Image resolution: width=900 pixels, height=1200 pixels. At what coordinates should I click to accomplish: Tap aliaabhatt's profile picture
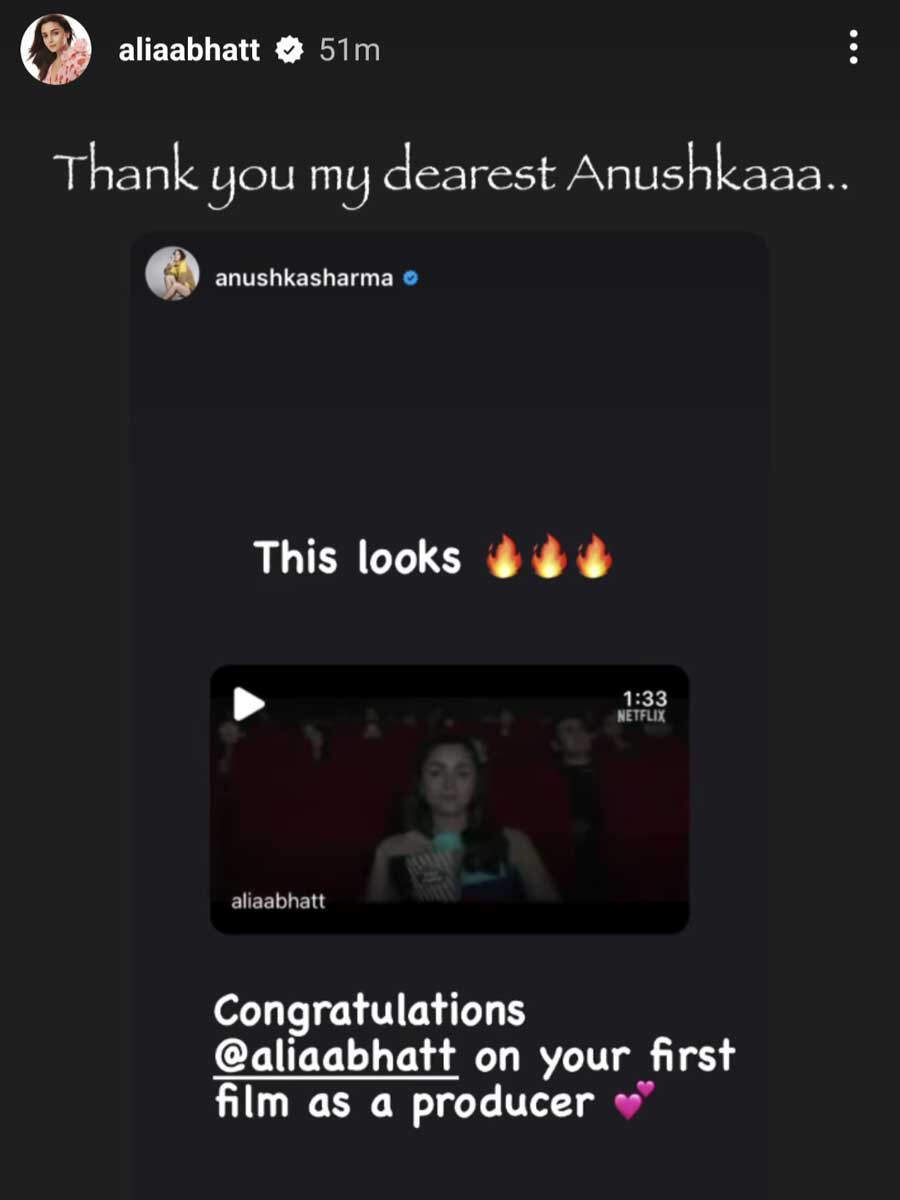[56, 49]
